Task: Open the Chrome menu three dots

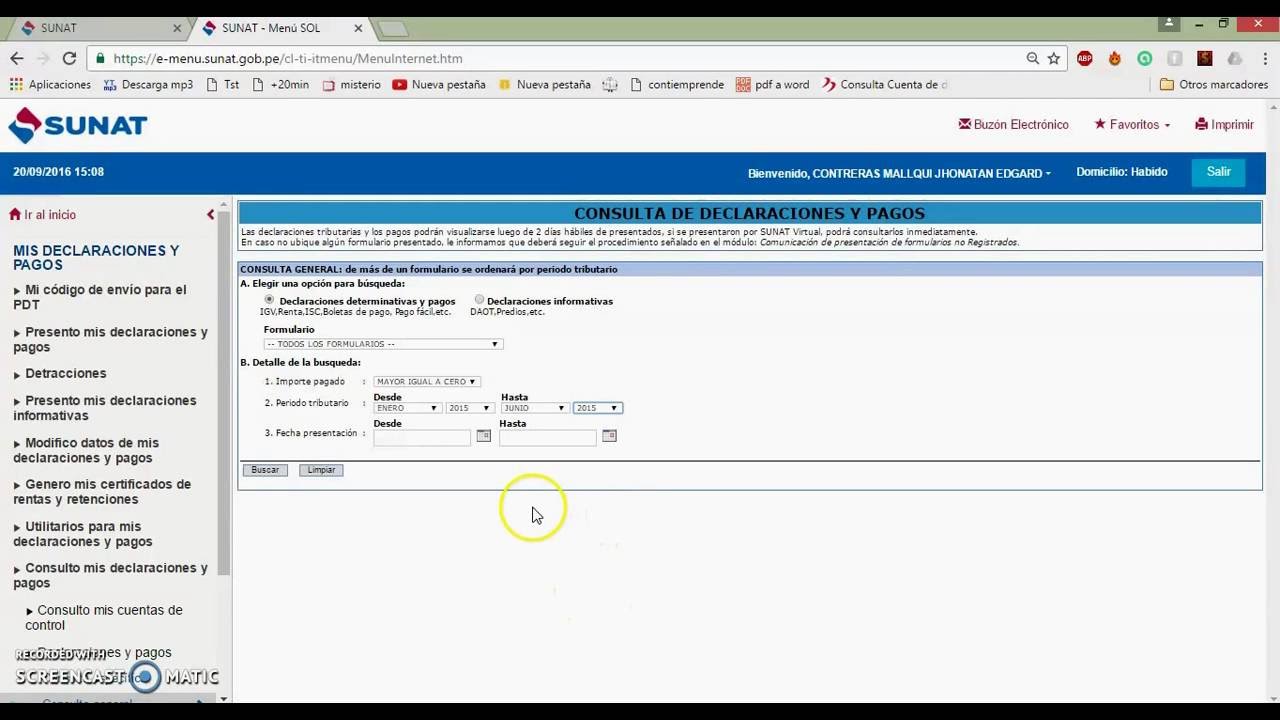Action: coord(1264,59)
